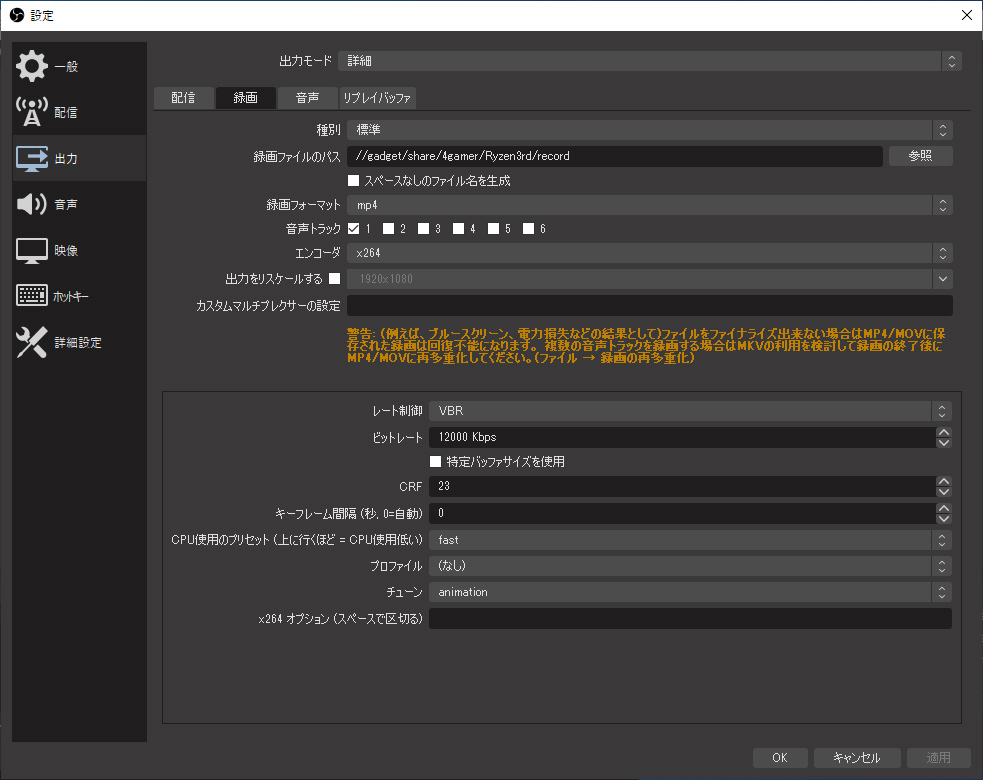
Task: Open the 一般 gear settings icon
Action: pyautogui.click(x=31, y=66)
